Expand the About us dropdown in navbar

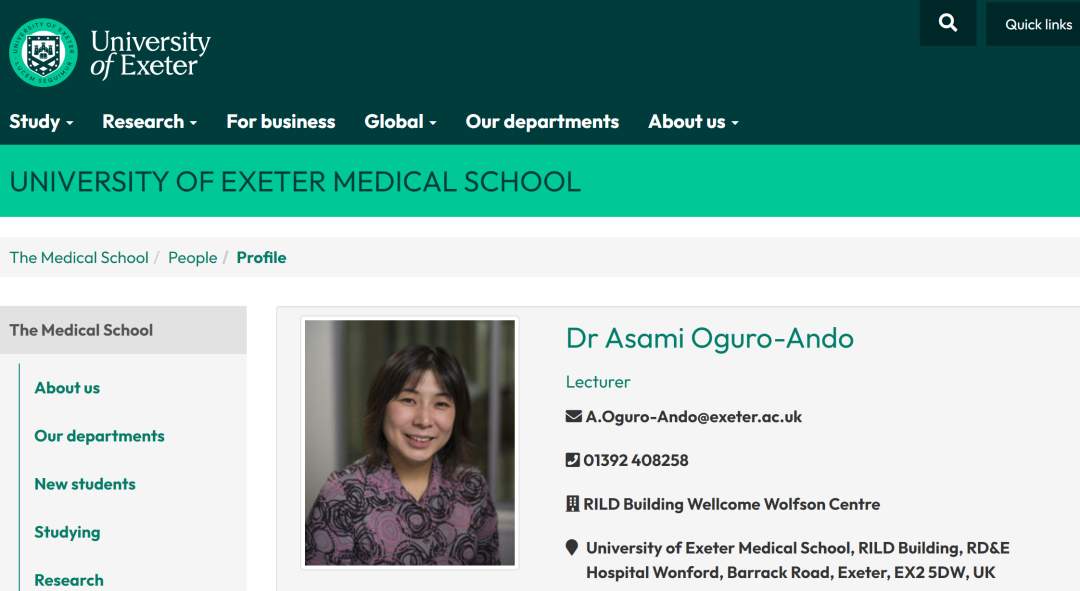(693, 122)
